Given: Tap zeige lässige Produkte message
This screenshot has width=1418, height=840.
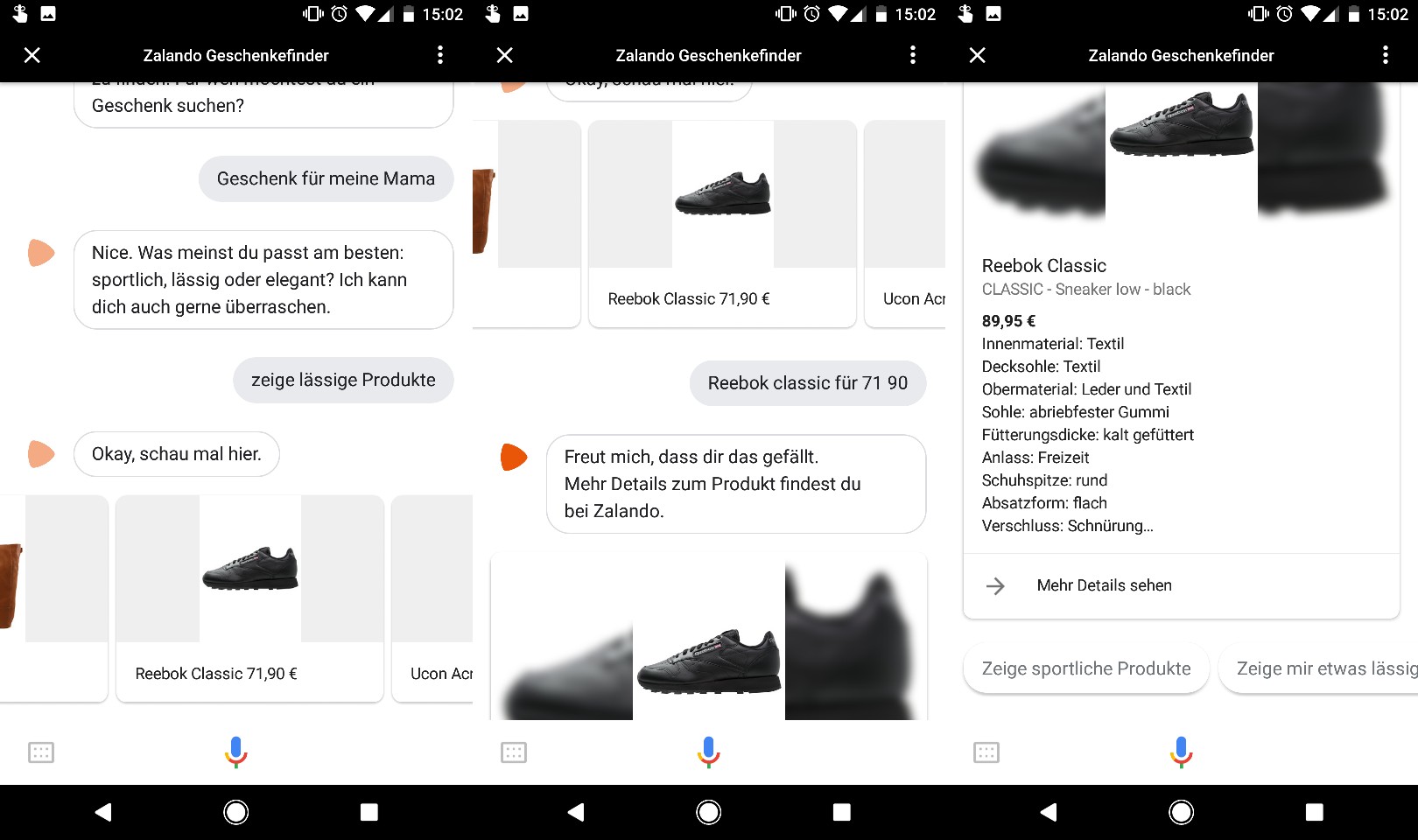Looking at the screenshot, I should pyautogui.click(x=343, y=380).
